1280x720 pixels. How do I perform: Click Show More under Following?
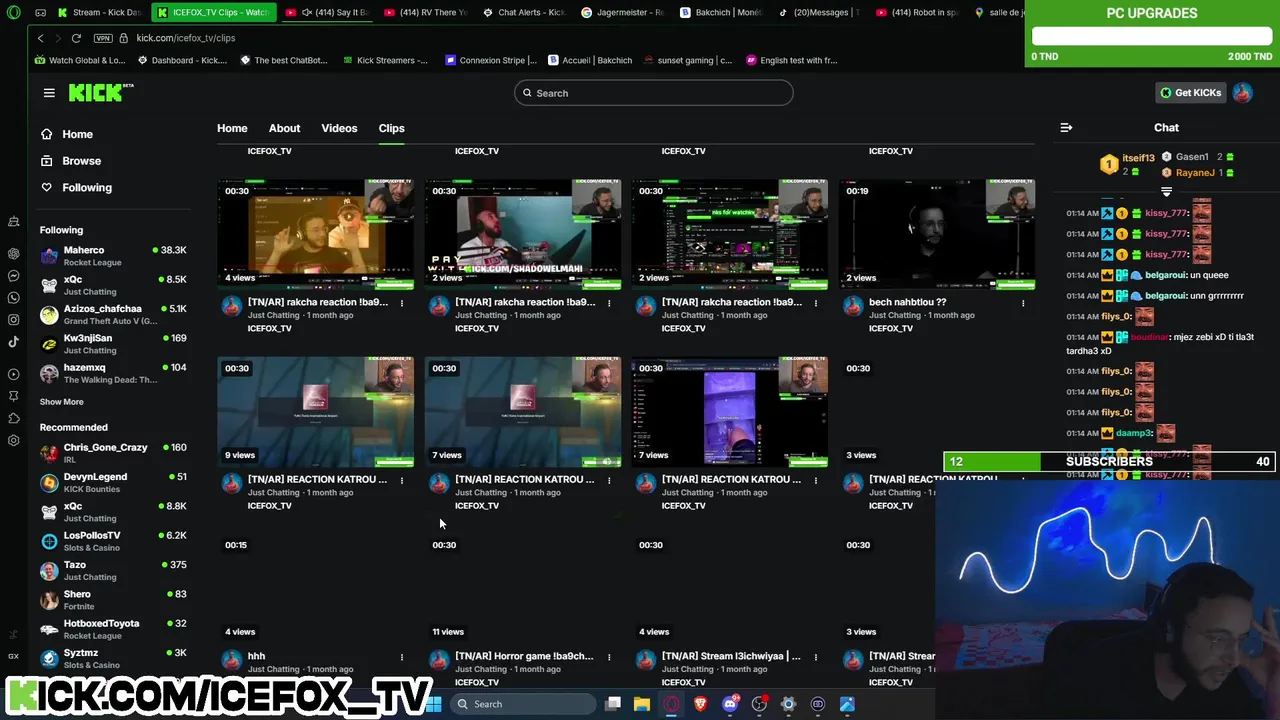[61, 402]
